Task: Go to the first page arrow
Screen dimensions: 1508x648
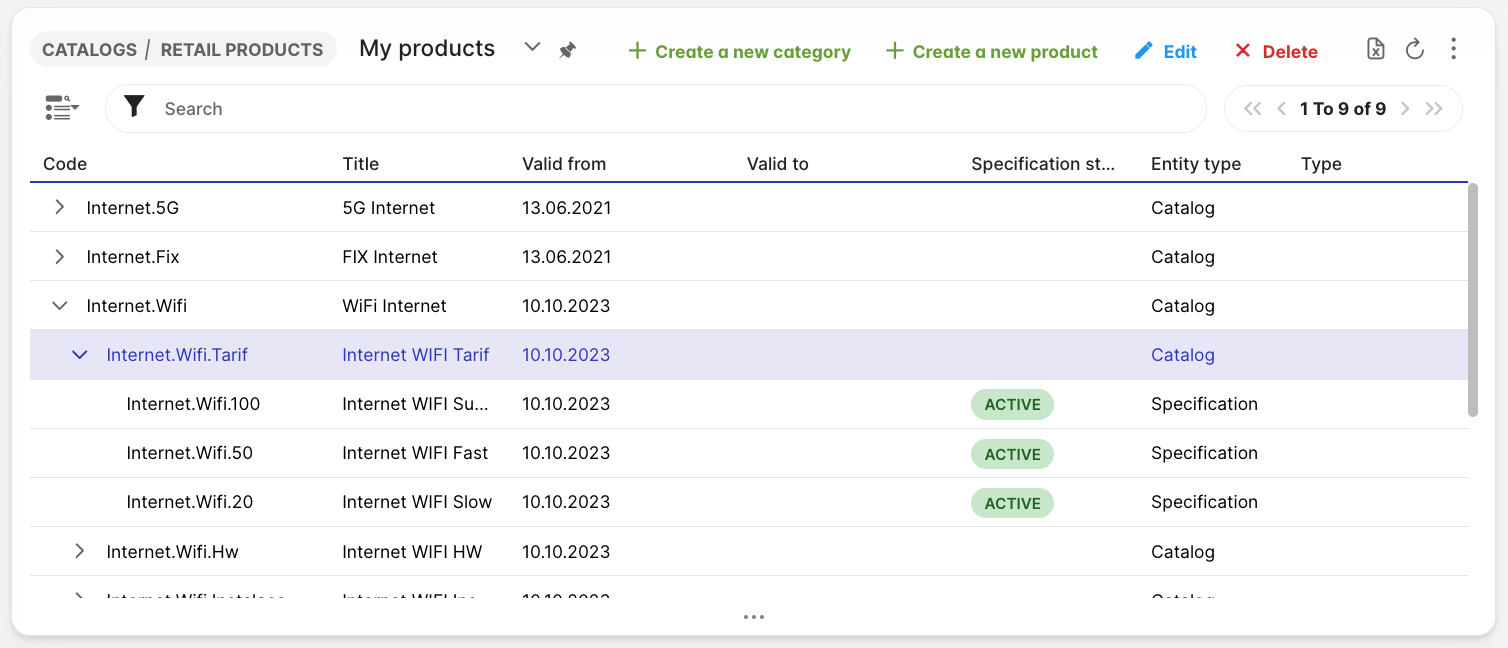Action: (1252, 109)
